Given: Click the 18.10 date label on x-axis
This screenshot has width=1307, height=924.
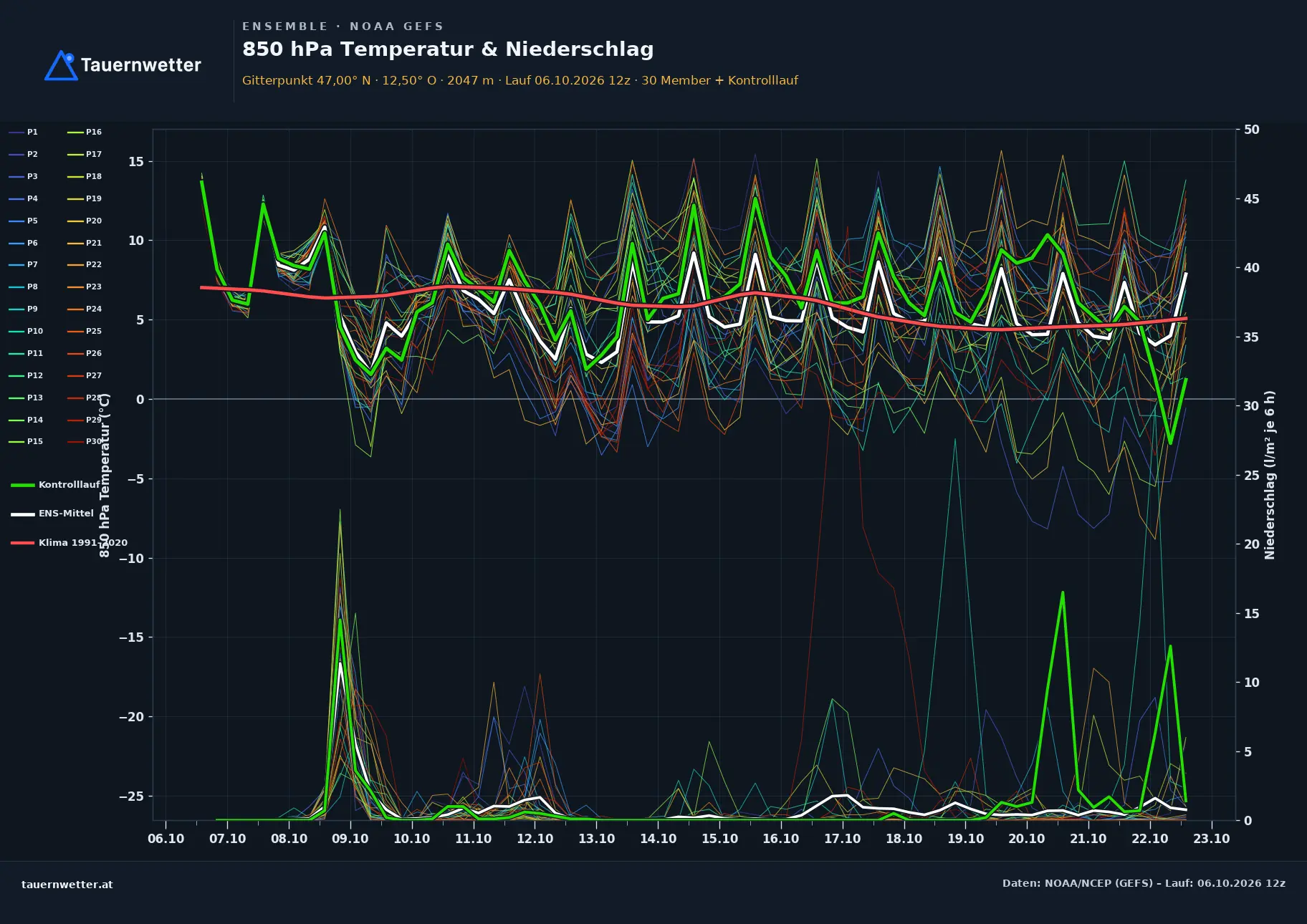Looking at the screenshot, I should point(904,839).
